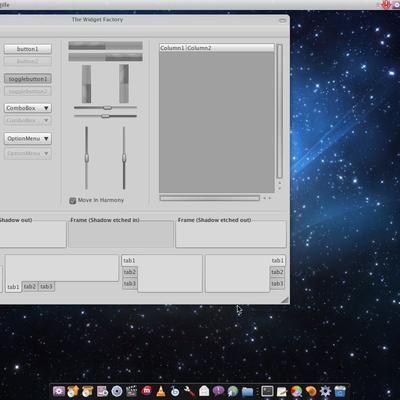Click the window resize grip corner
The width and height of the screenshot is (400, 400).
[x=285, y=300]
